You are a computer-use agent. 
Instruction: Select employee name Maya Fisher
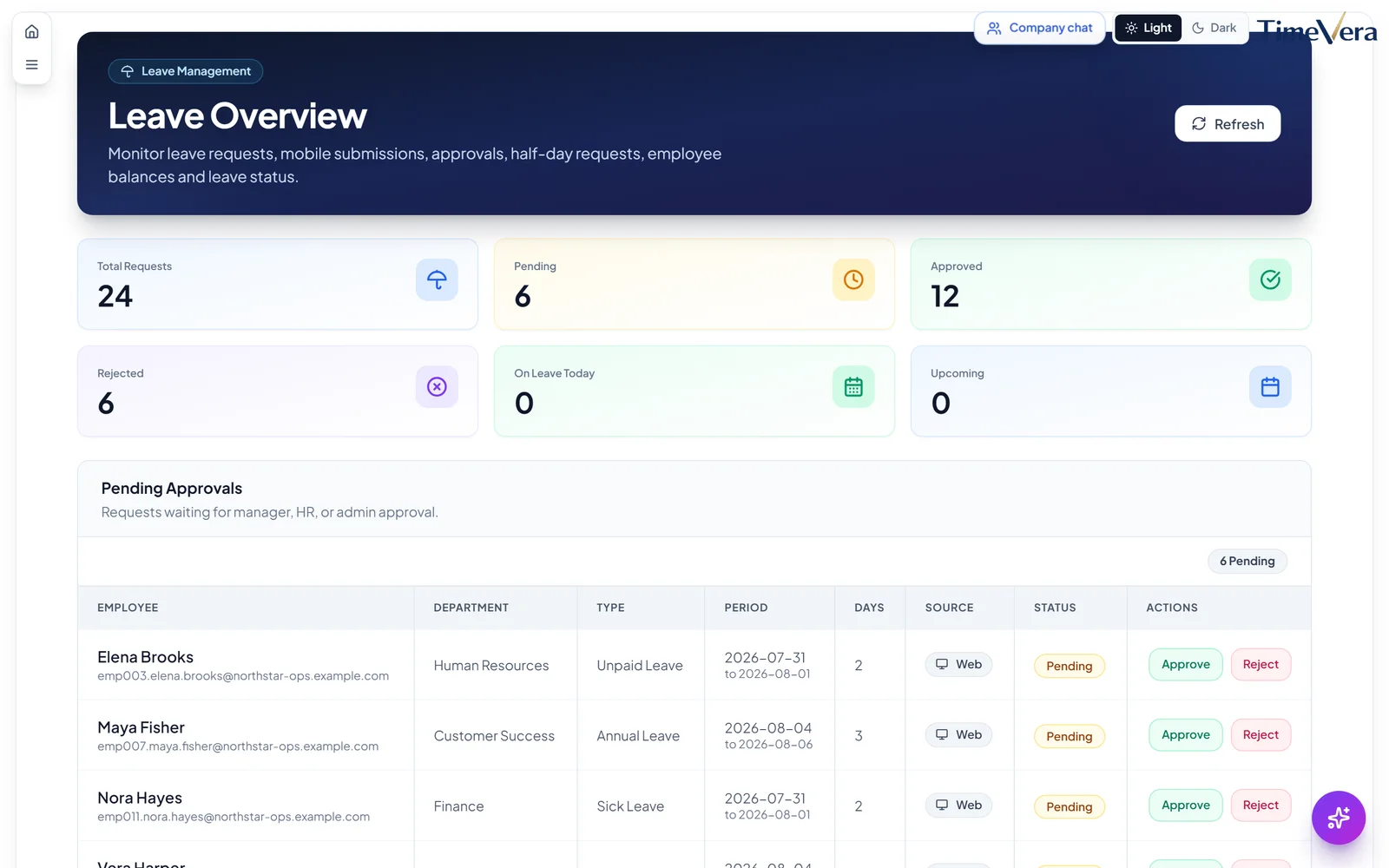(141, 727)
